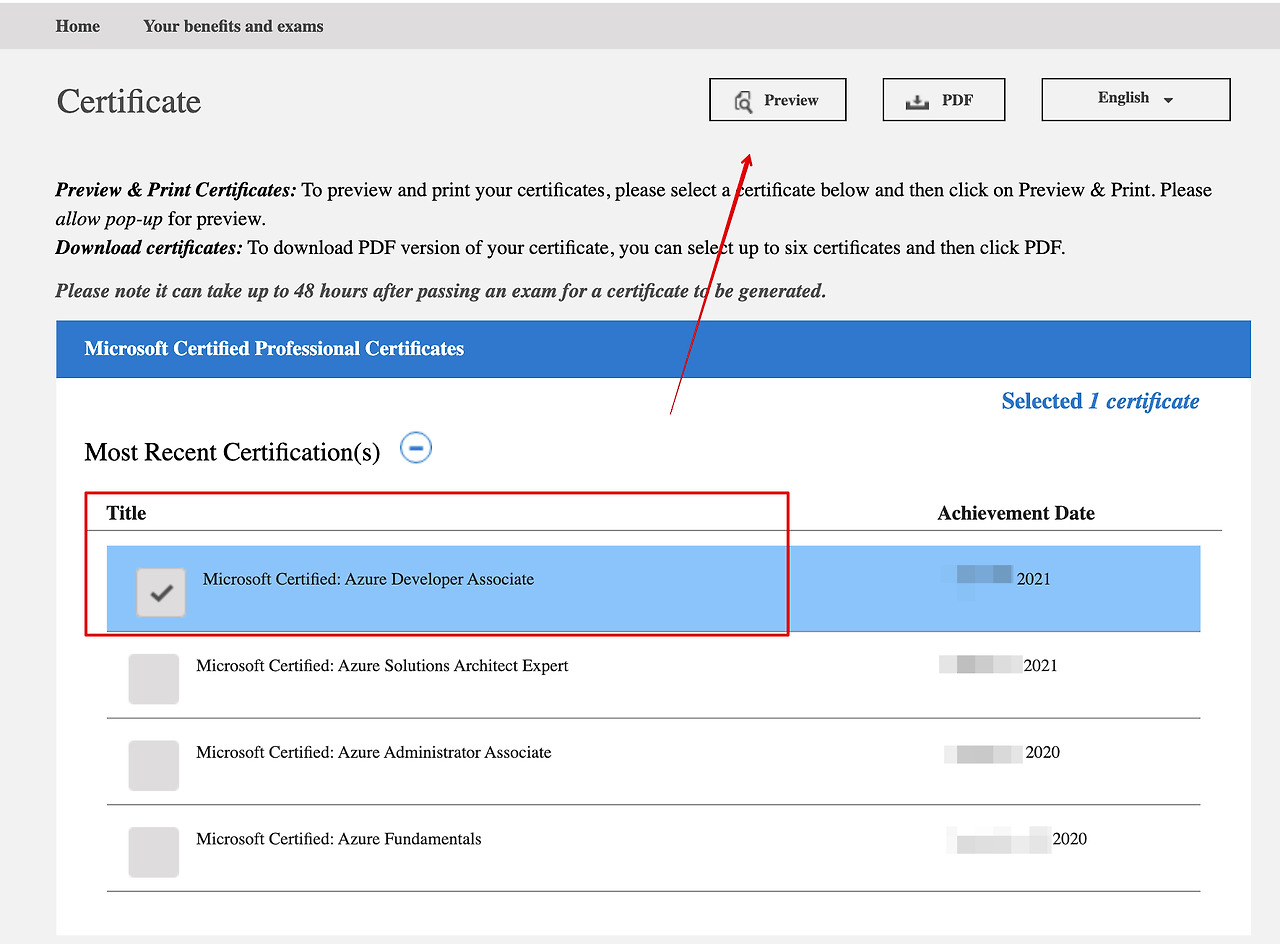
Task: Open the English language dropdown
Action: 1136,99
